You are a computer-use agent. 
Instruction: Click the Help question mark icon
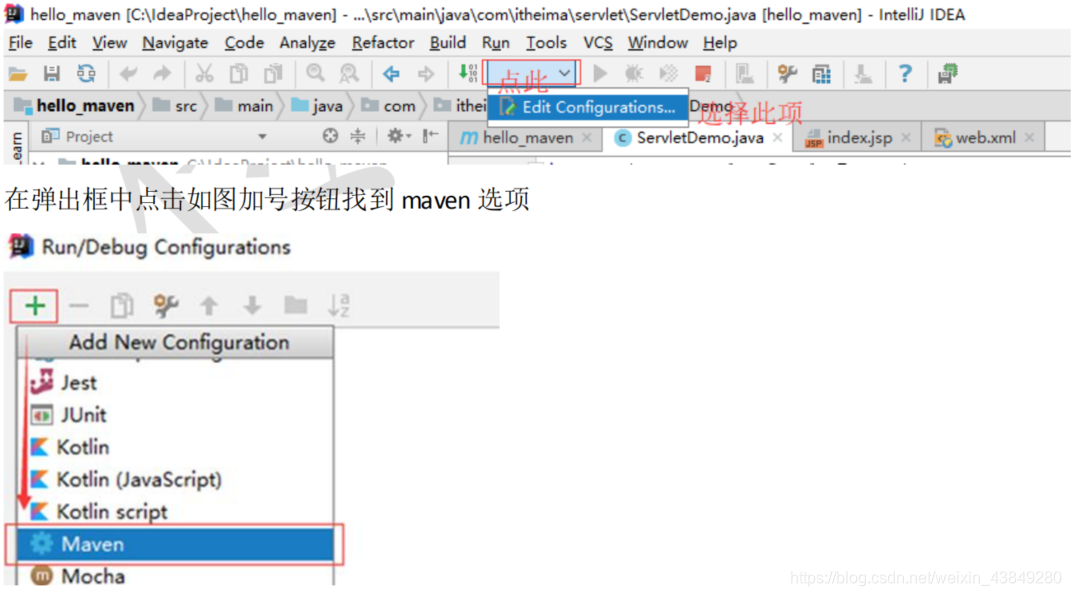pyautogui.click(x=905, y=73)
